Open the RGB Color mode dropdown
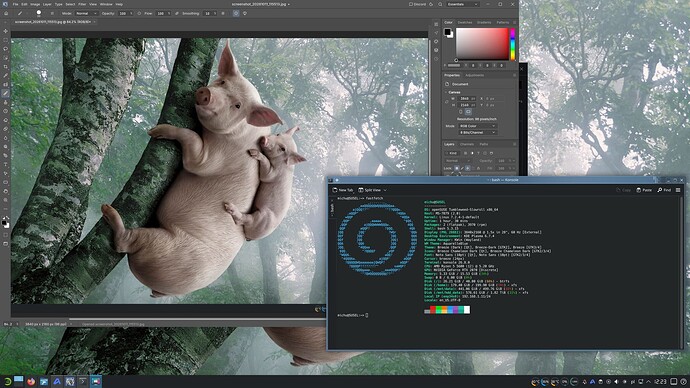 coord(477,126)
